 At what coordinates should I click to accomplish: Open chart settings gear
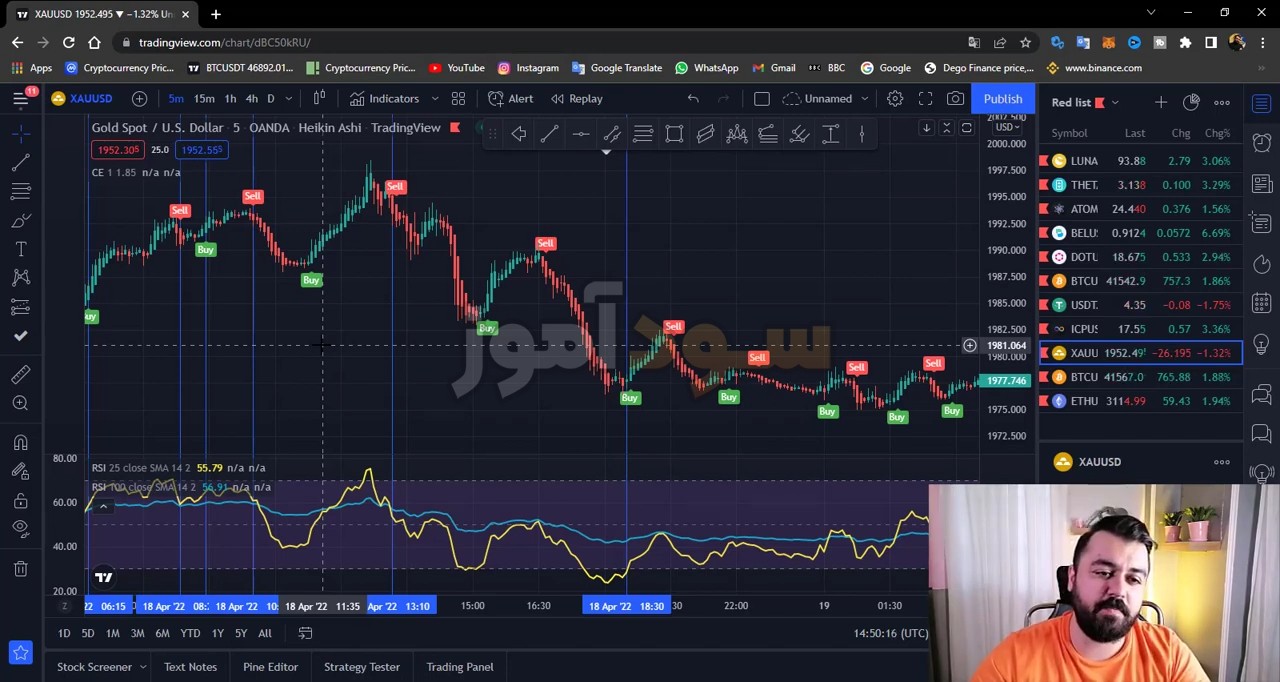895,98
